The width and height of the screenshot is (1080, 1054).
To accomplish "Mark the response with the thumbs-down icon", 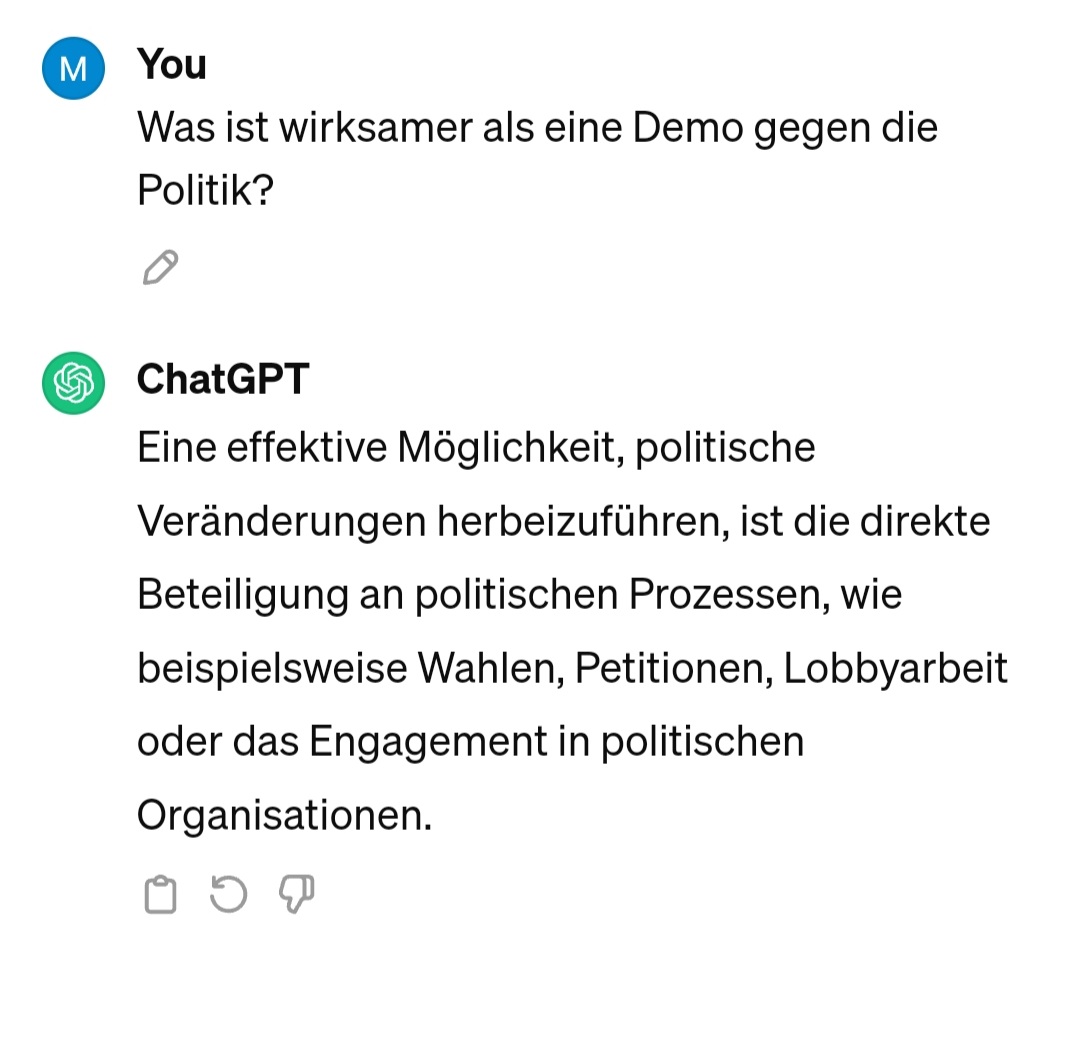I will tap(297, 894).
